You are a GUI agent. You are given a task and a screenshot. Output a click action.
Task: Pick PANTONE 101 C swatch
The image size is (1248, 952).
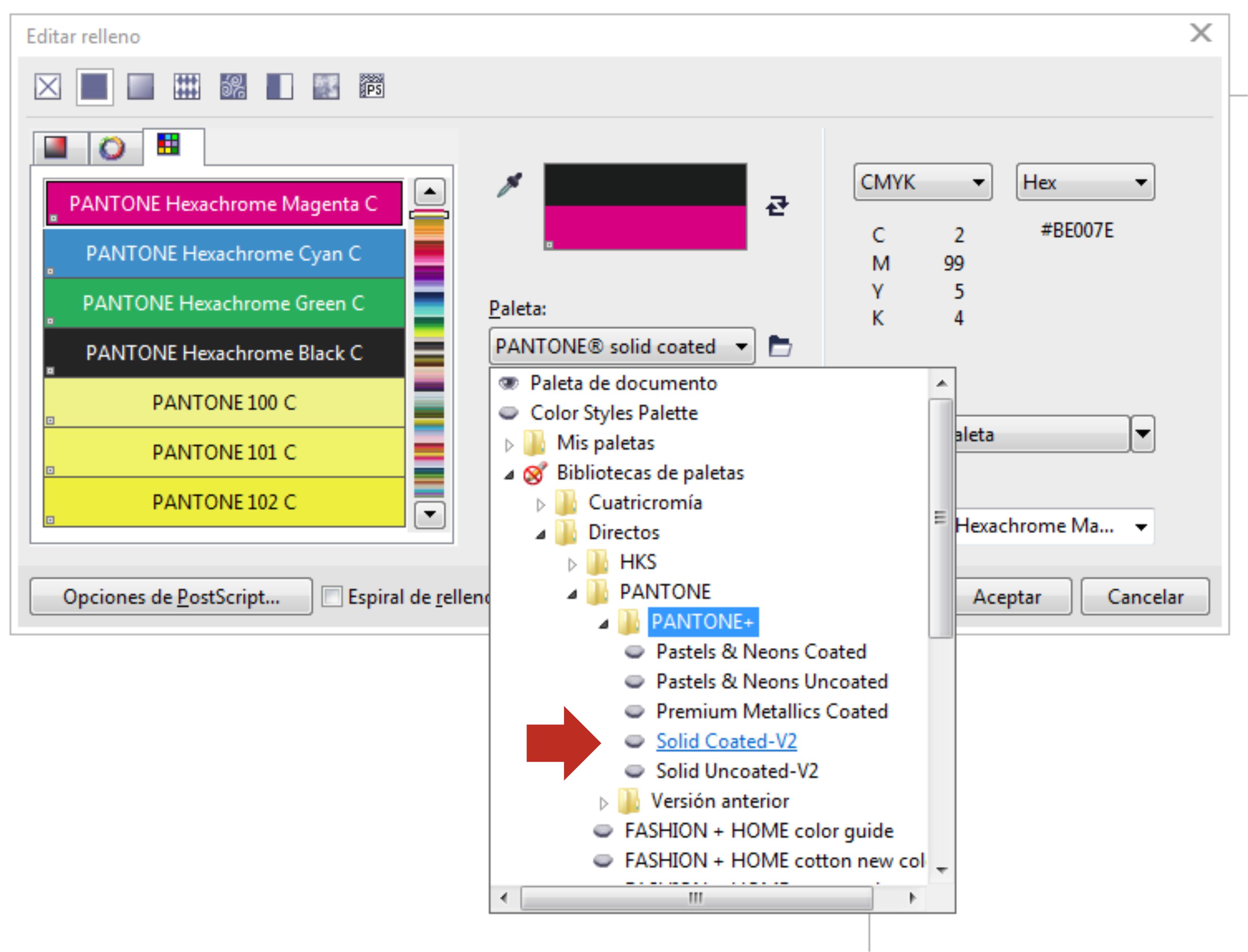224,452
